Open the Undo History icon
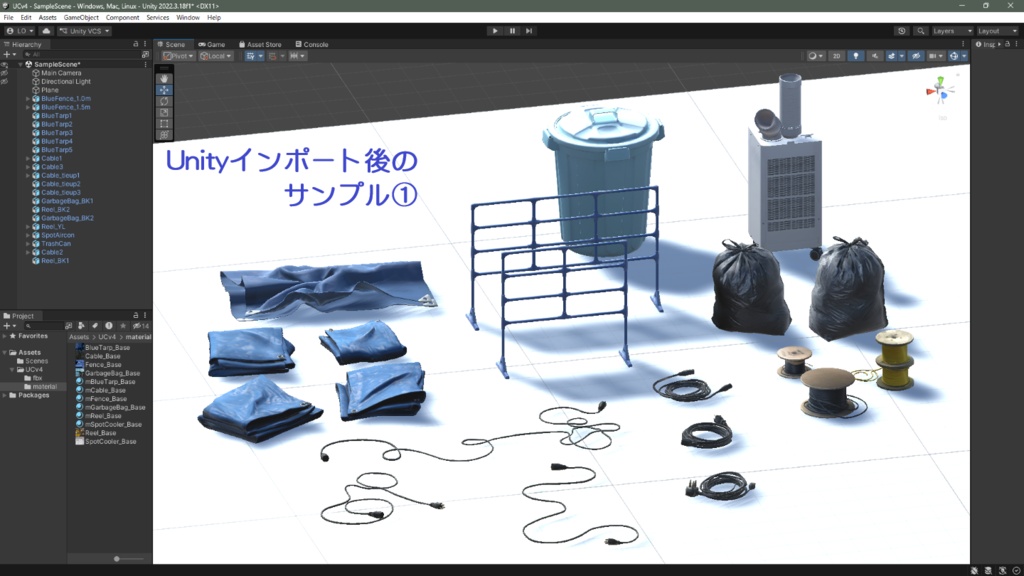This screenshot has height=576, width=1024. (902, 31)
